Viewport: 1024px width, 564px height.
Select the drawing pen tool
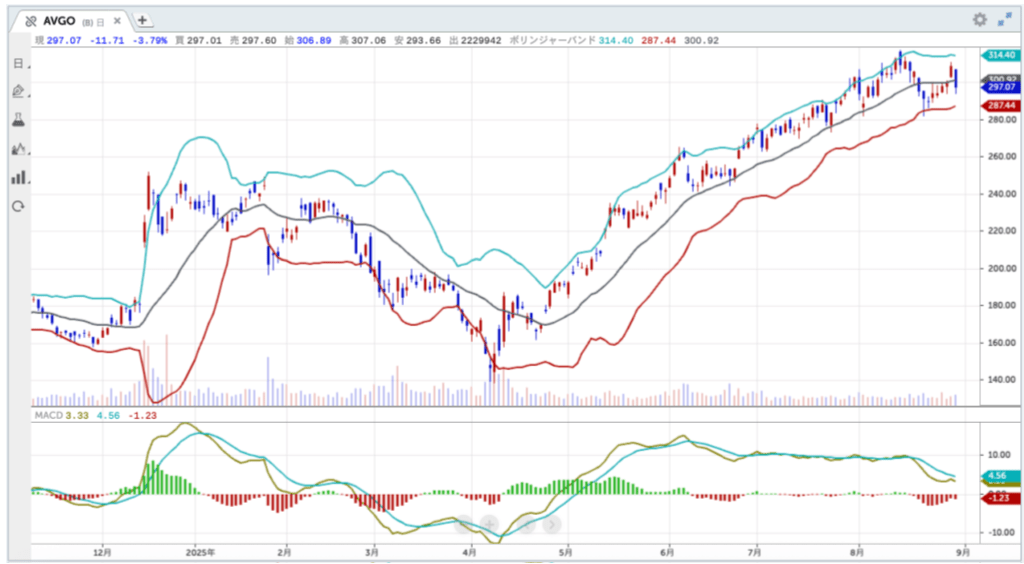(18, 91)
